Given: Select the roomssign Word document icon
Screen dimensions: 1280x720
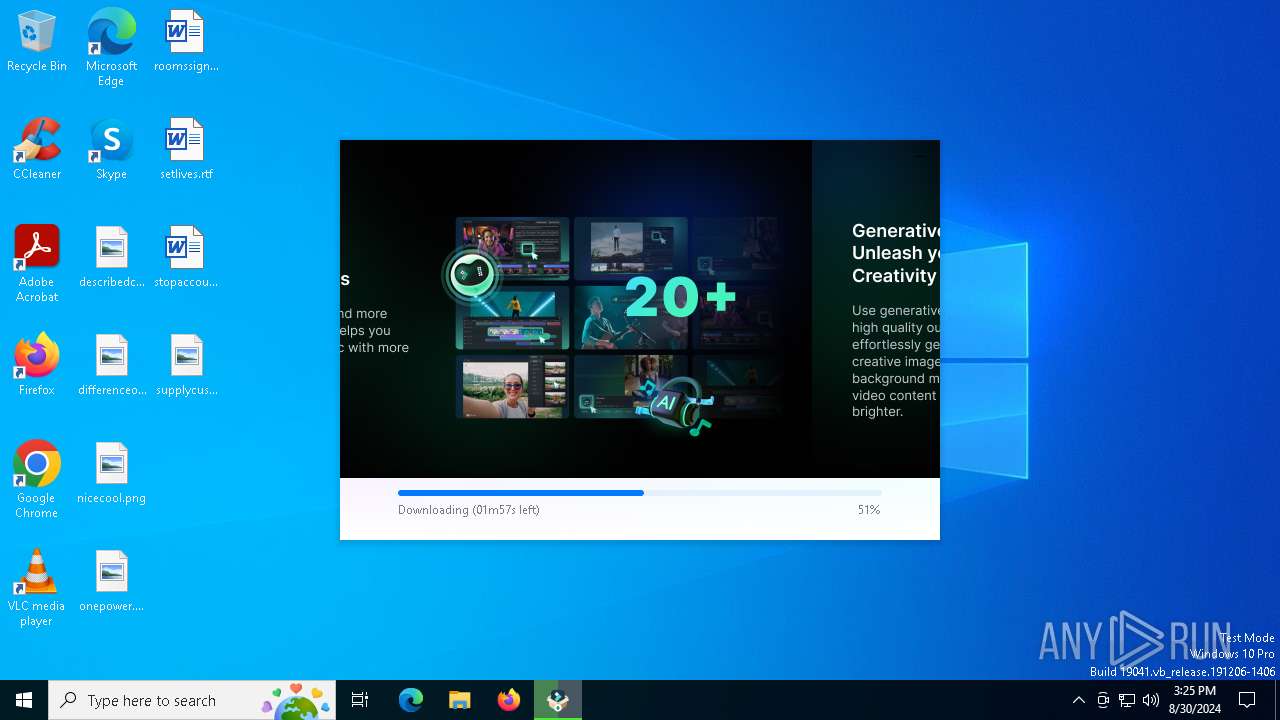Looking at the screenshot, I should [186, 42].
